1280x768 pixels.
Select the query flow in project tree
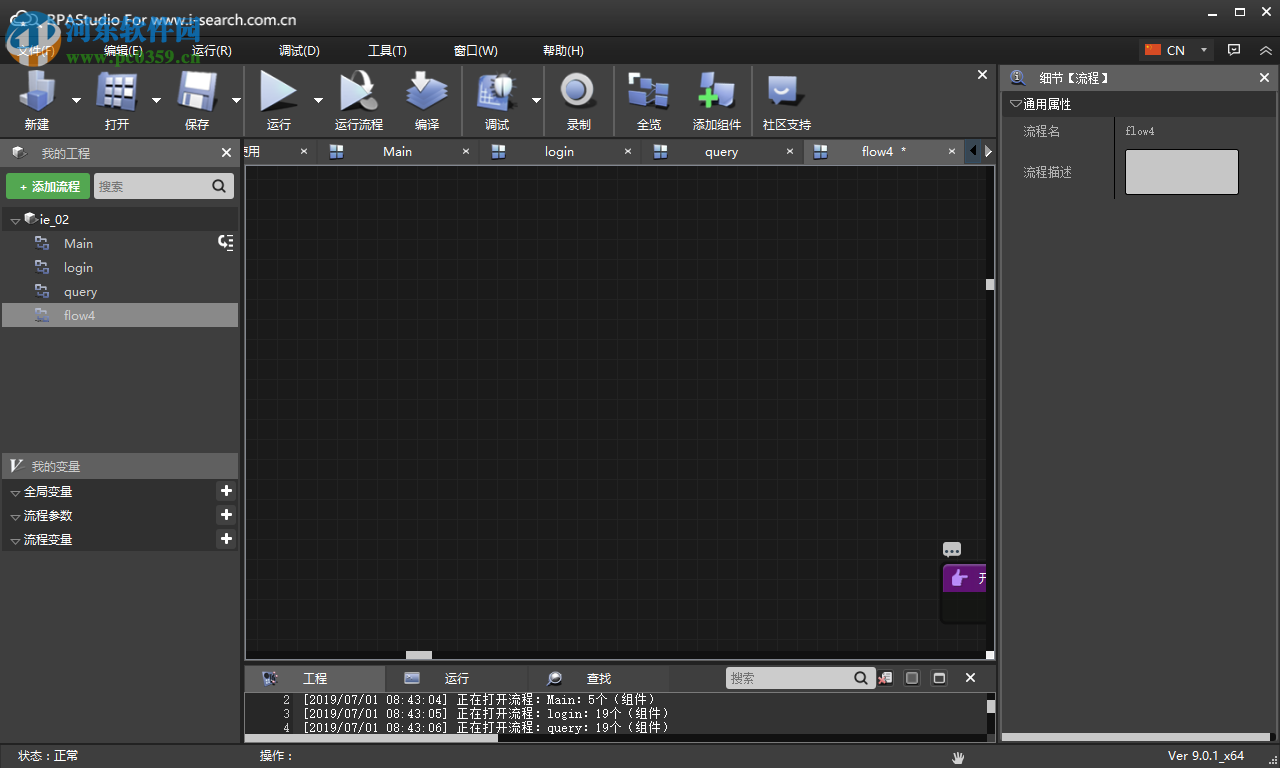(80, 292)
